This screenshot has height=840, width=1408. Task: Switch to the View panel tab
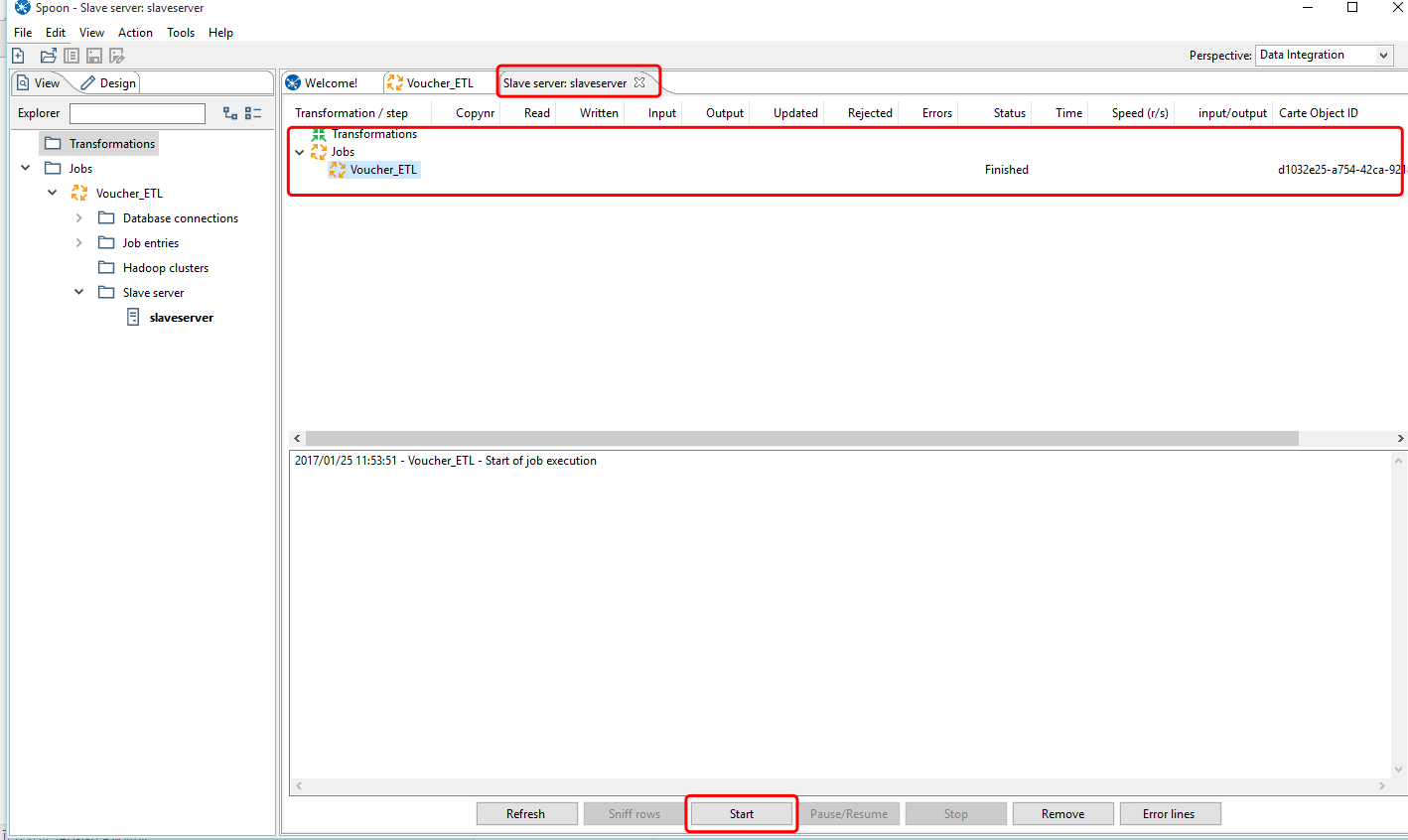click(x=39, y=83)
